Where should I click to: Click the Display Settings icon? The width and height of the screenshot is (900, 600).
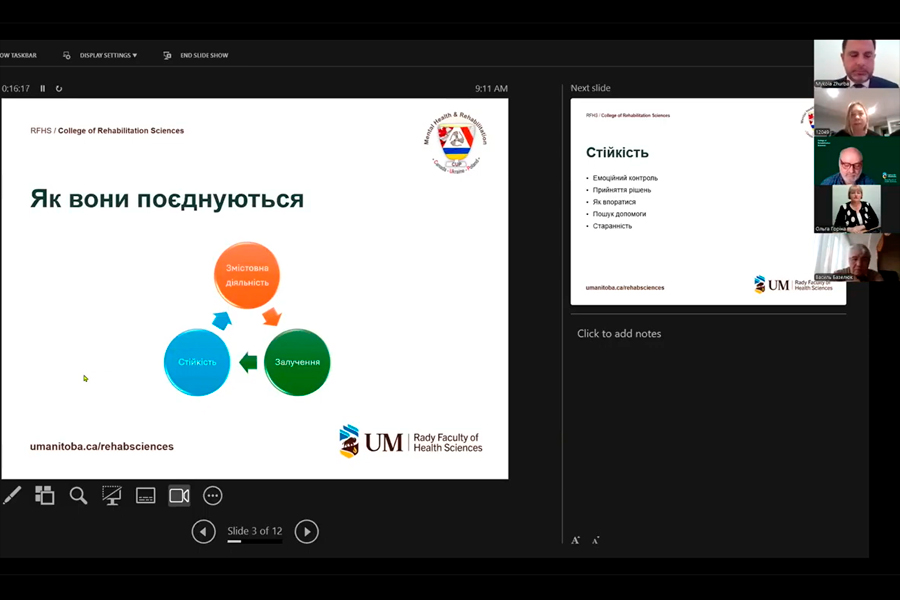click(67, 56)
